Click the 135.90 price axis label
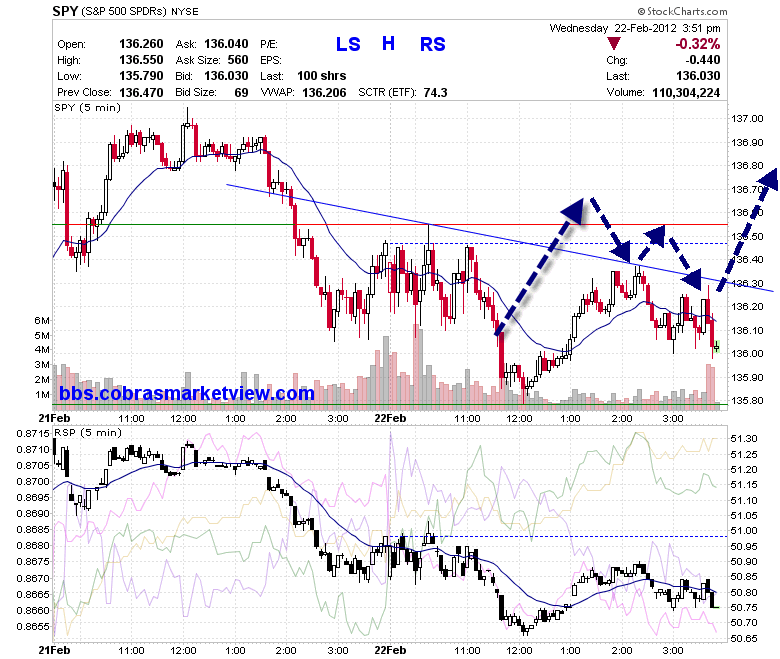780x659 pixels. click(747, 377)
